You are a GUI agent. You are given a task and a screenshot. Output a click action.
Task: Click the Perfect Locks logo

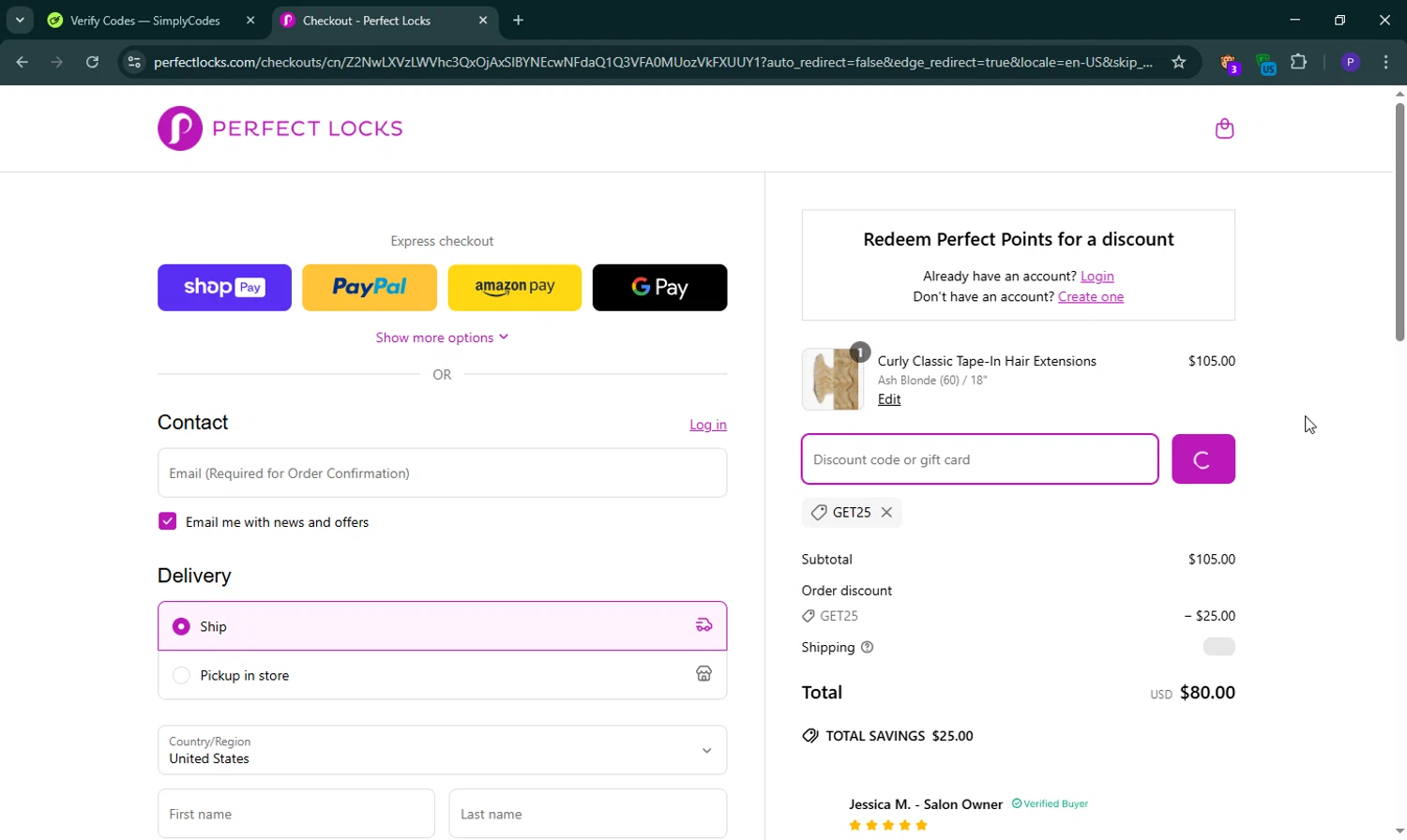point(280,128)
